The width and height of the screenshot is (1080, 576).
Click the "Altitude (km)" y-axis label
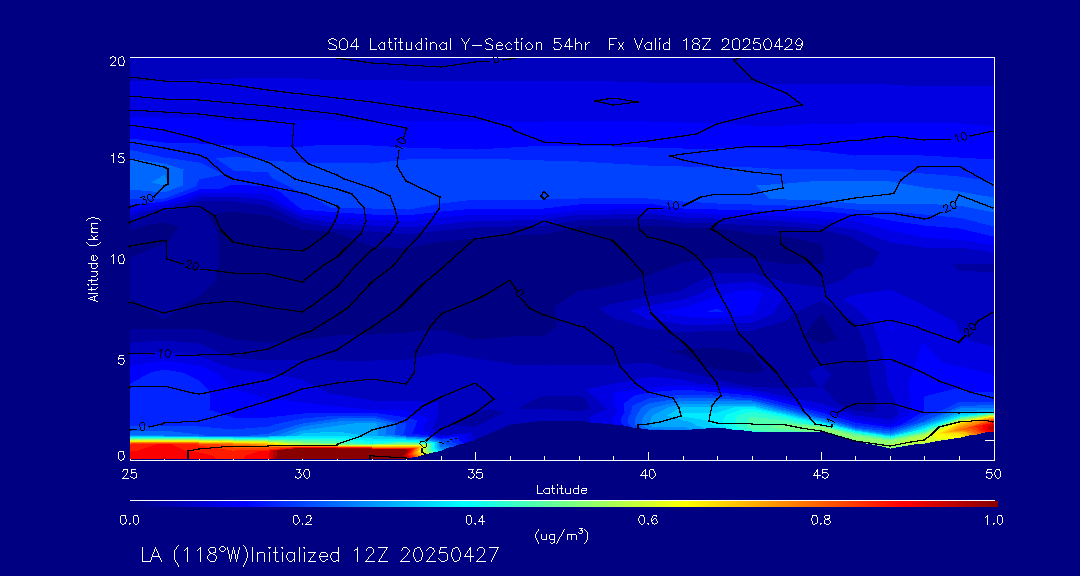click(94, 259)
